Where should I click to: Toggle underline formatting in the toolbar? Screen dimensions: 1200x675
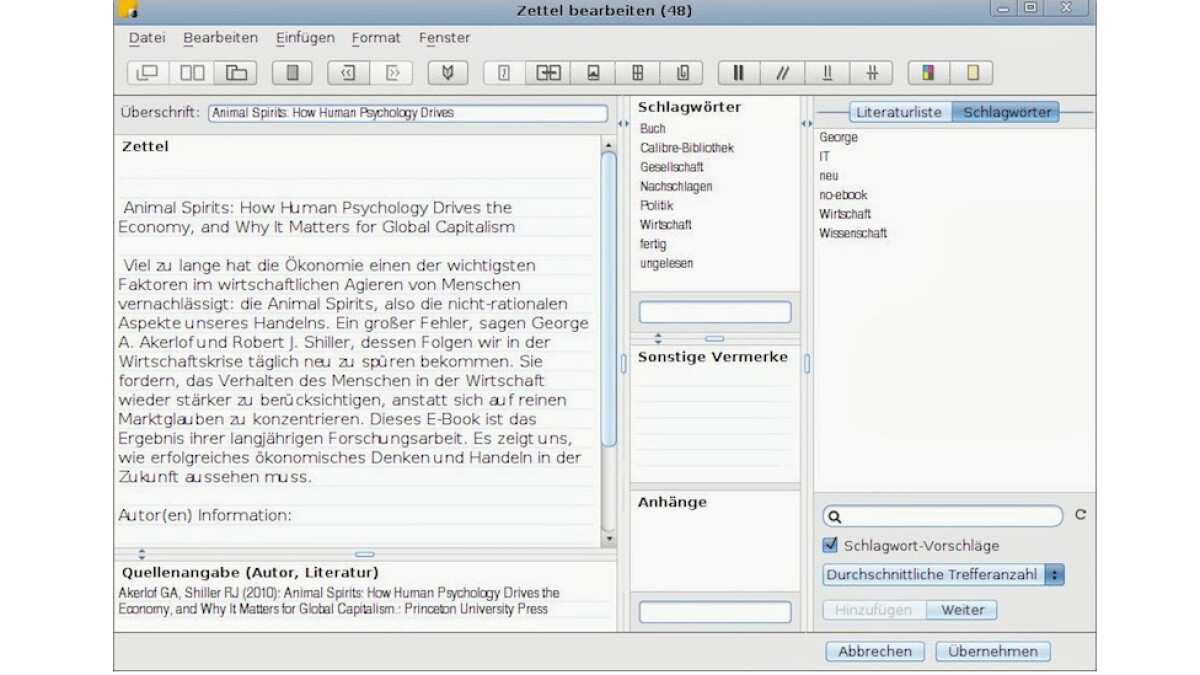tap(828, 72)
